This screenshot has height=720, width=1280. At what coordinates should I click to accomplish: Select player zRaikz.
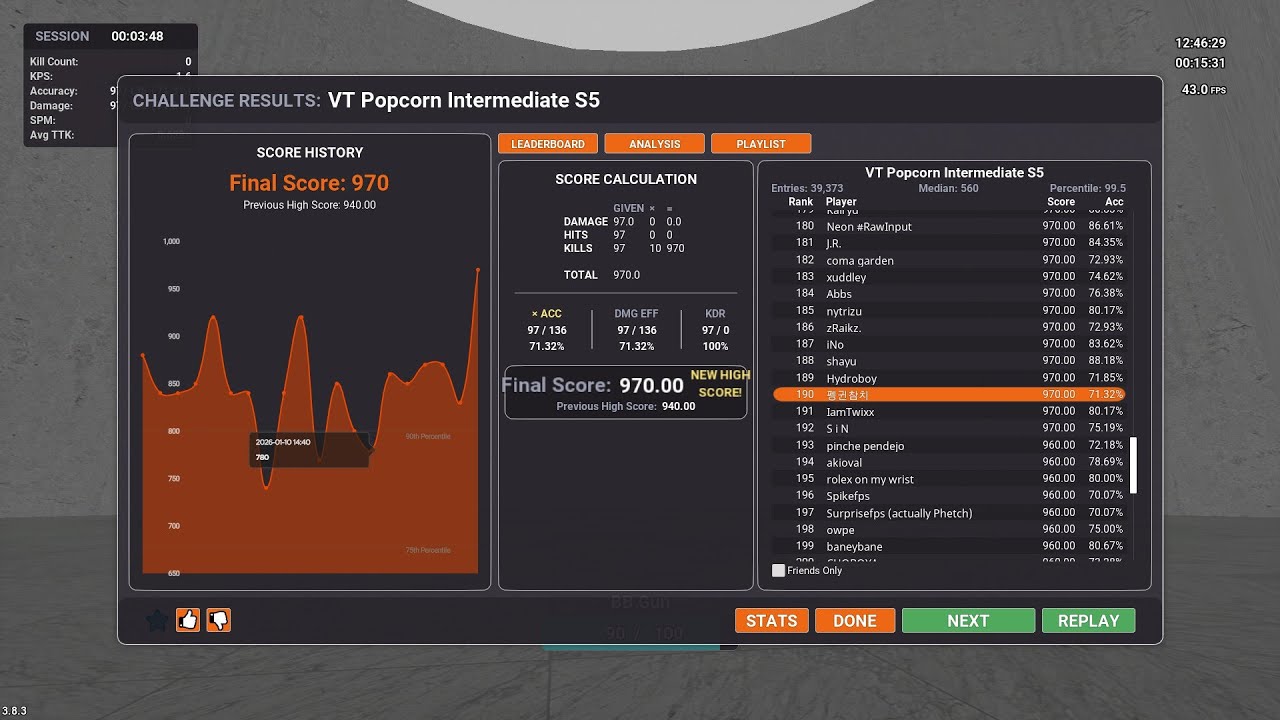[949, 327]
